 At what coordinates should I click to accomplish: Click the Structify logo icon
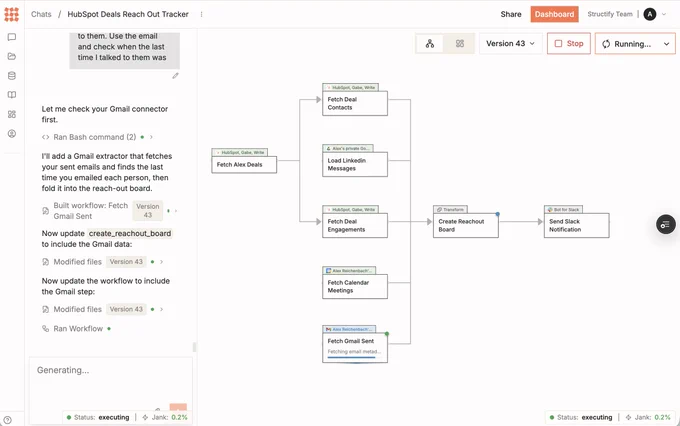coord(12,14)
